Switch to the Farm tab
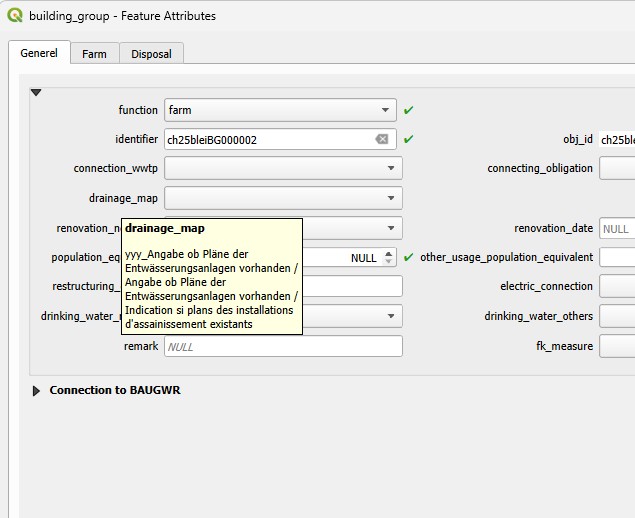 [x=94, y=54]
